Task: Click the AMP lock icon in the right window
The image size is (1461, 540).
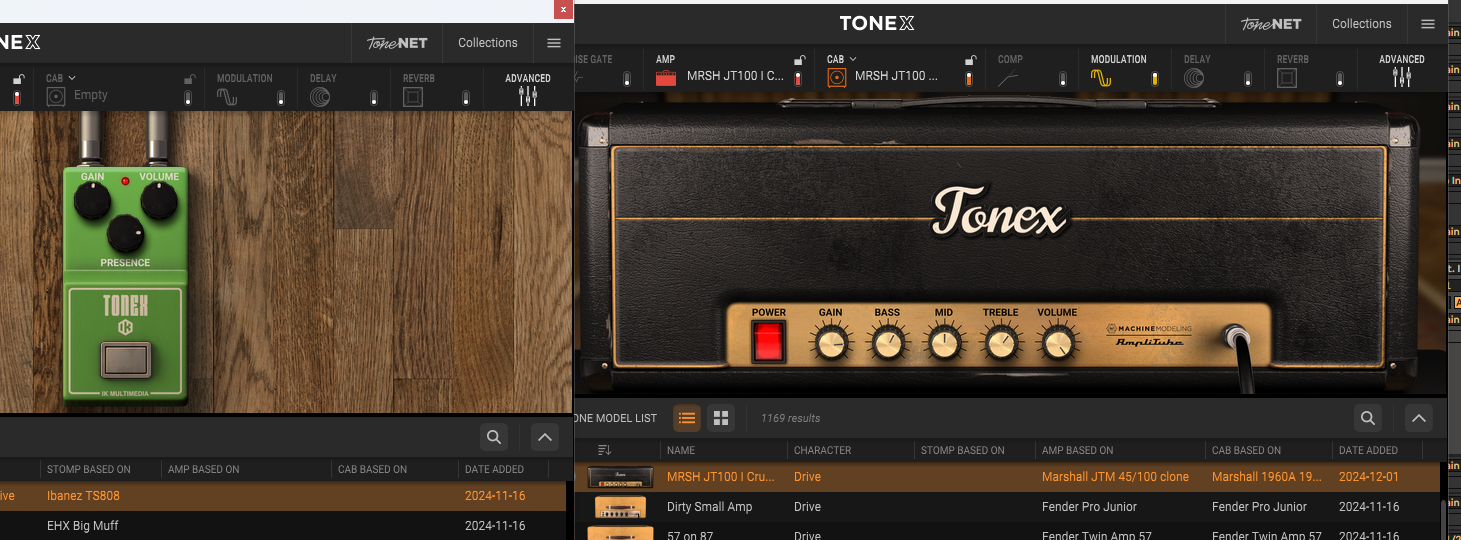Action: 798,60
